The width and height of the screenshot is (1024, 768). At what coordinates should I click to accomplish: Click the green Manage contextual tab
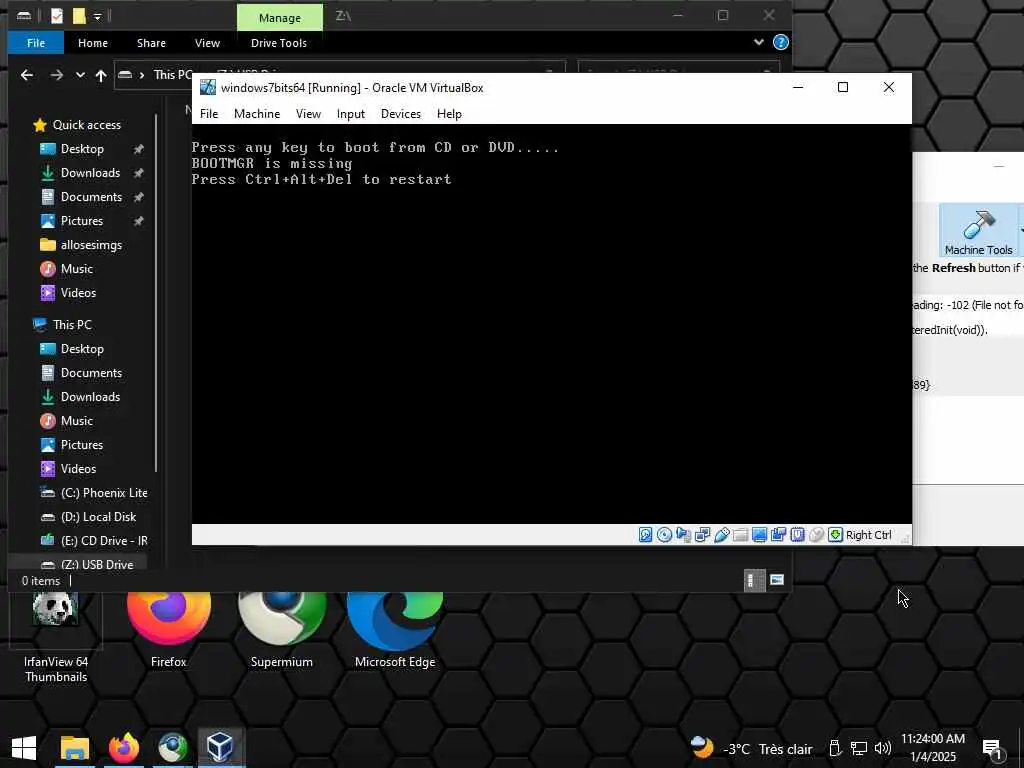coord(280,18)
